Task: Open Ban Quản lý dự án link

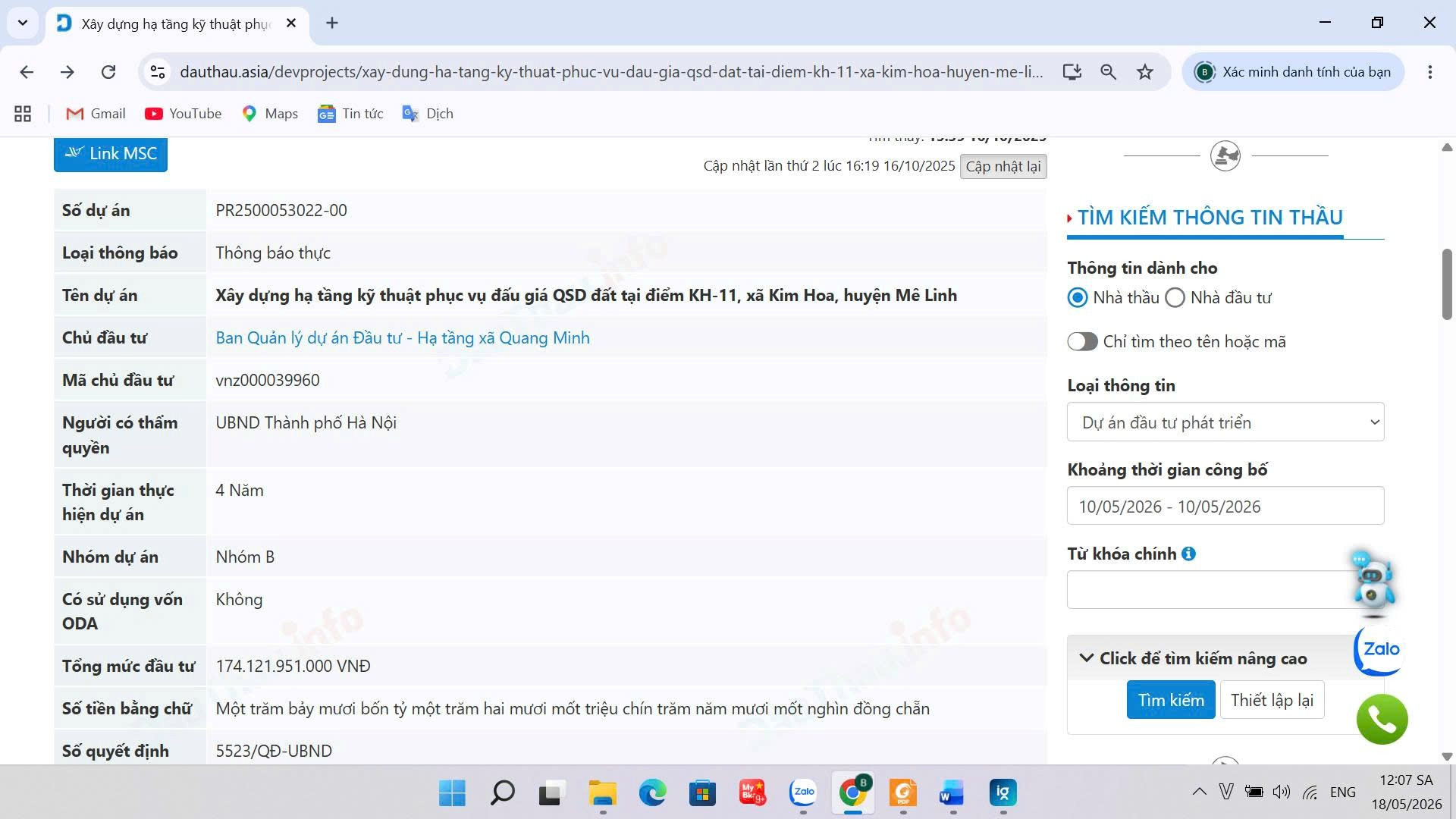Action: click(x=403, y=338)
